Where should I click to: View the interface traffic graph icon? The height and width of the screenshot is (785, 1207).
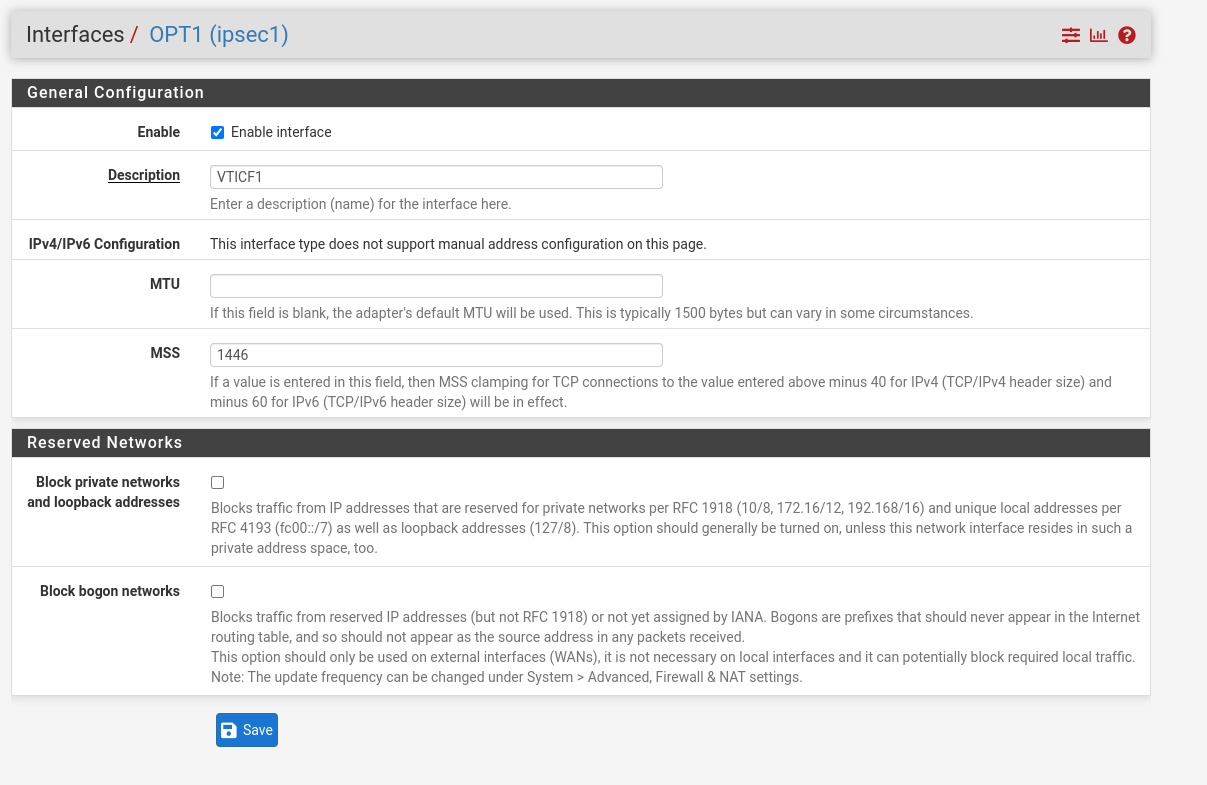coord(1098,34)
